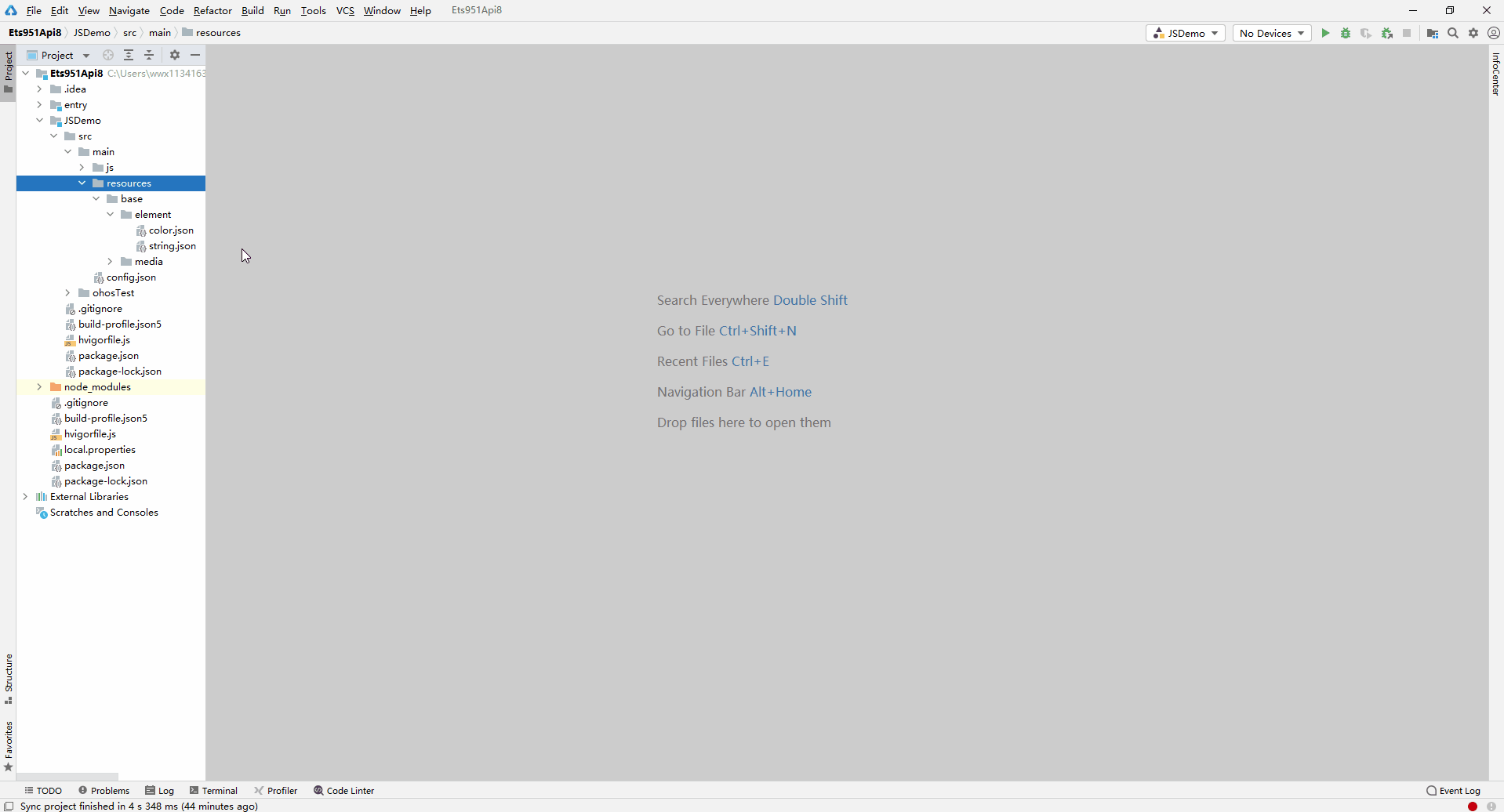Open the TODO tool tab
The image size is (1504, 812).
click(43, 790)
